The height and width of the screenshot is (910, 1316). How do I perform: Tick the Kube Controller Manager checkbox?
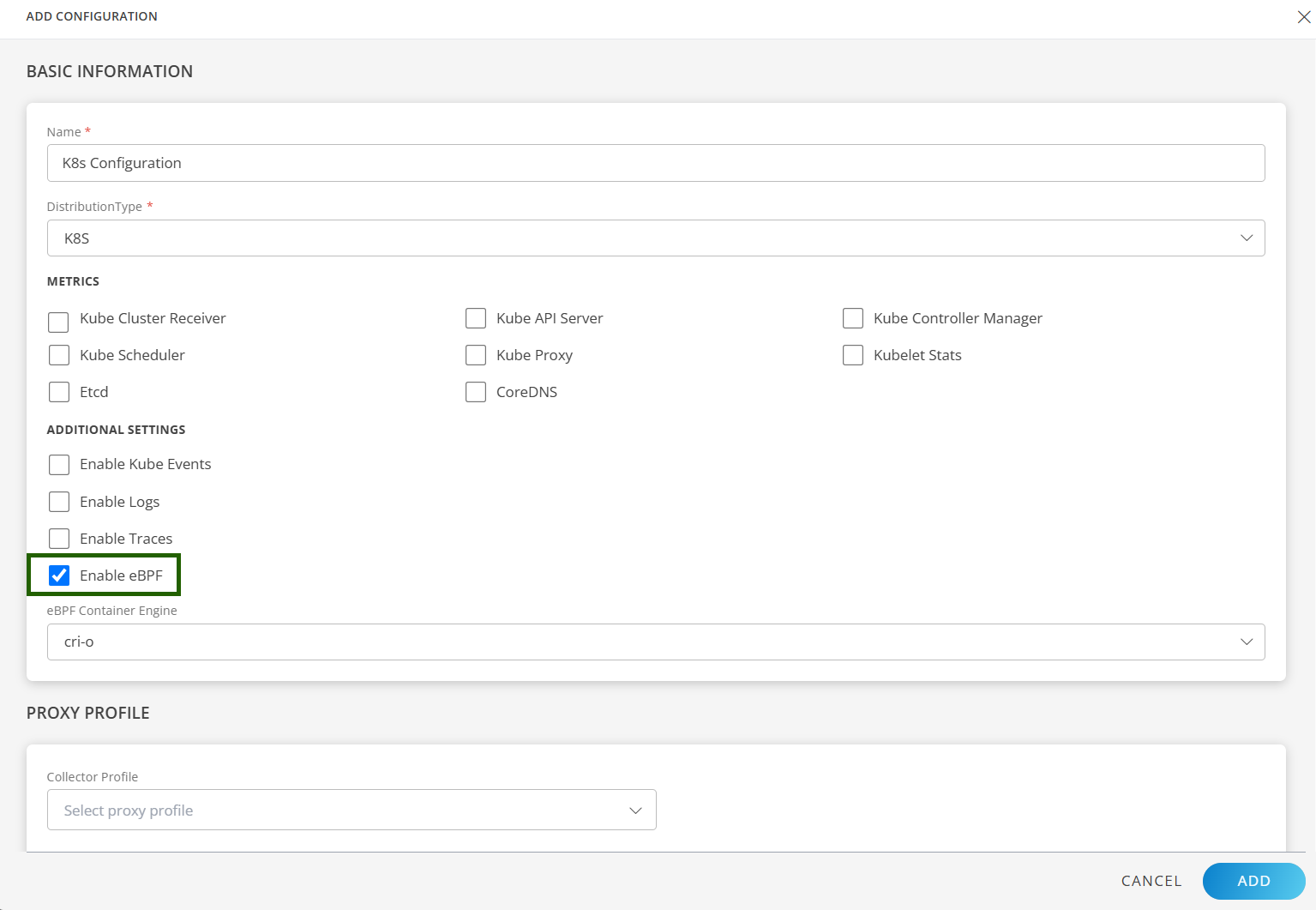pyautogui.click(x=853, y=318)
